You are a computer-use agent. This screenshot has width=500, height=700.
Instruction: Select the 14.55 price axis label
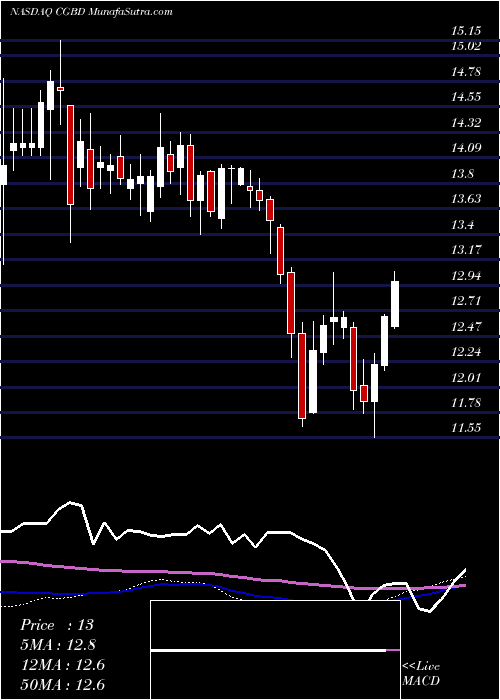click(x=466, y=96)
